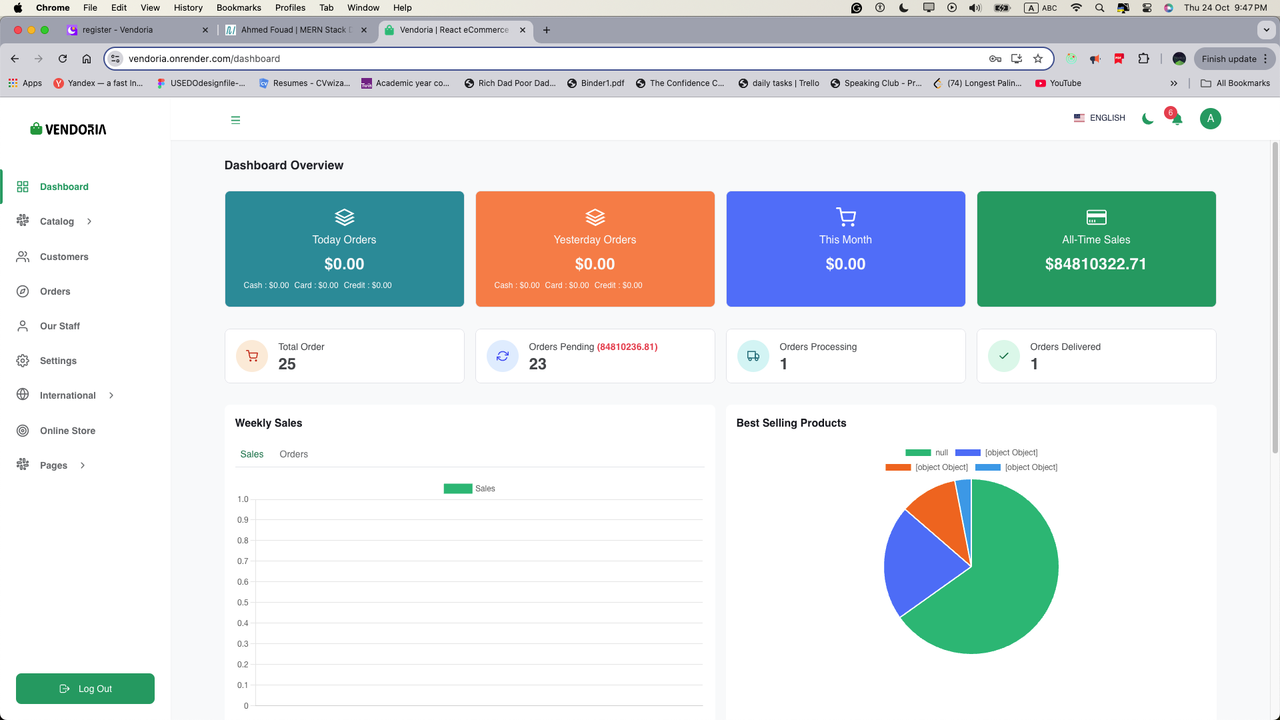The height and width of the screenshot is (720, 1280).
Task: Open Chrome three-dot menu next to Finish update
Action: pyautogui.click(x=1266, y=59)
